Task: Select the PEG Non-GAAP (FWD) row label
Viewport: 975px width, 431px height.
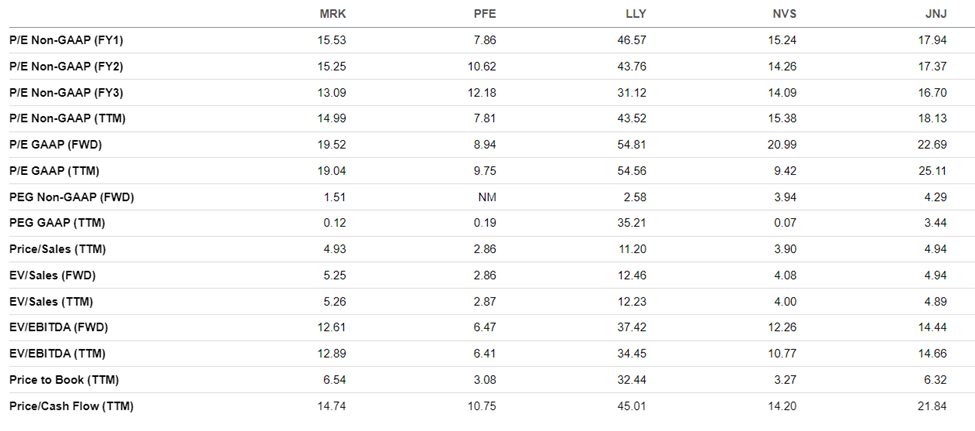Action: pyautogui.click(x=72, y=197)
